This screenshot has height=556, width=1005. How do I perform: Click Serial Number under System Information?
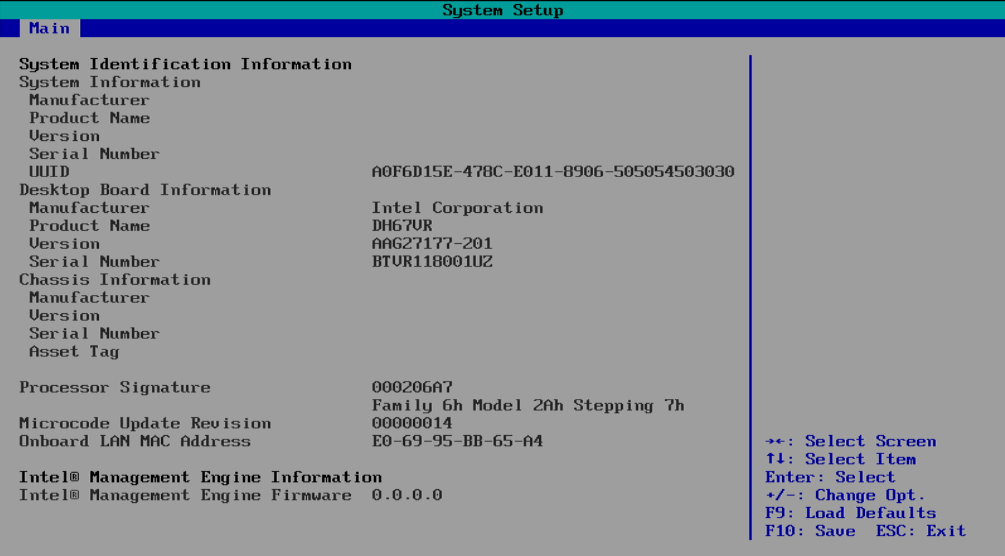94,154
